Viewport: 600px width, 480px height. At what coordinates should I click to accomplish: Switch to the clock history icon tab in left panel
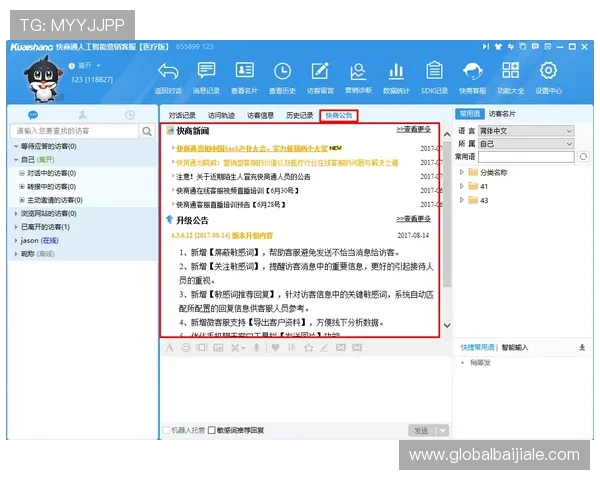(x=130, y=114)
